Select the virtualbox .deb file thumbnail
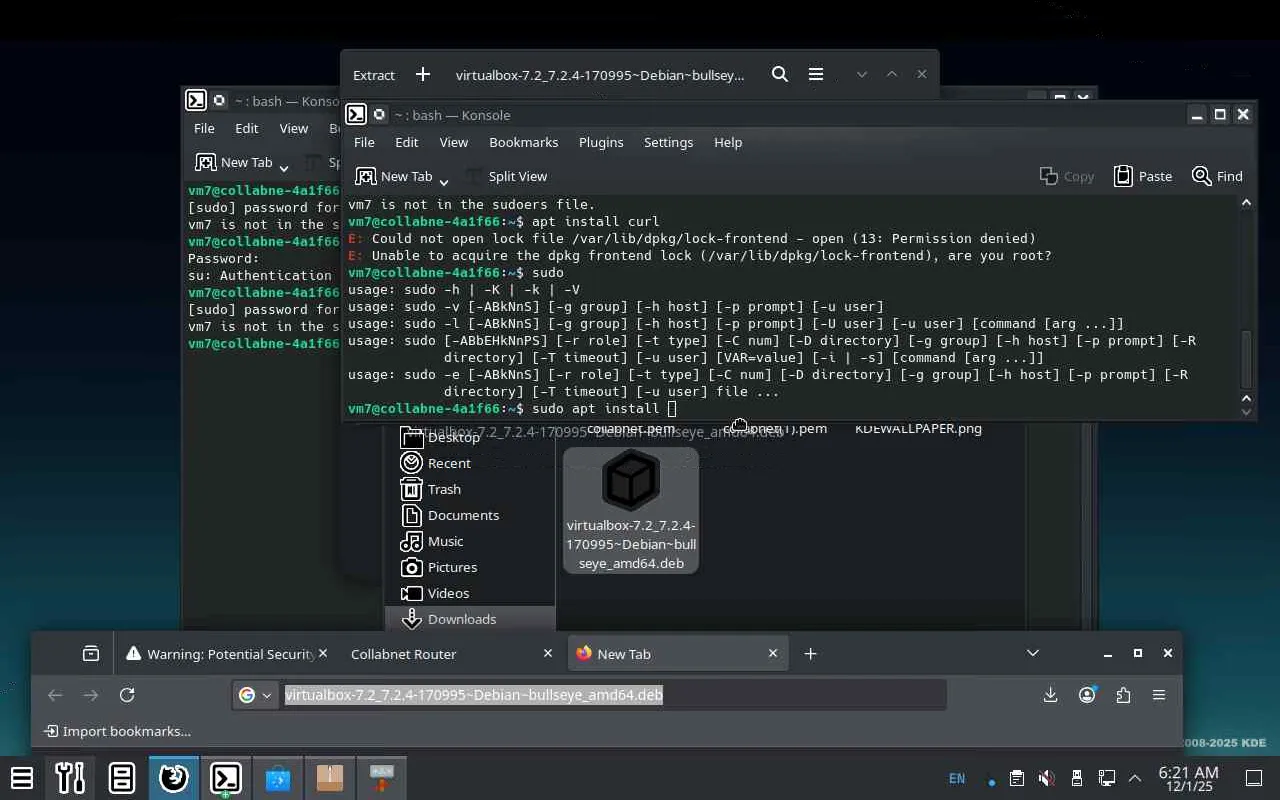1280x800 pixels. (x=631, y=510)
